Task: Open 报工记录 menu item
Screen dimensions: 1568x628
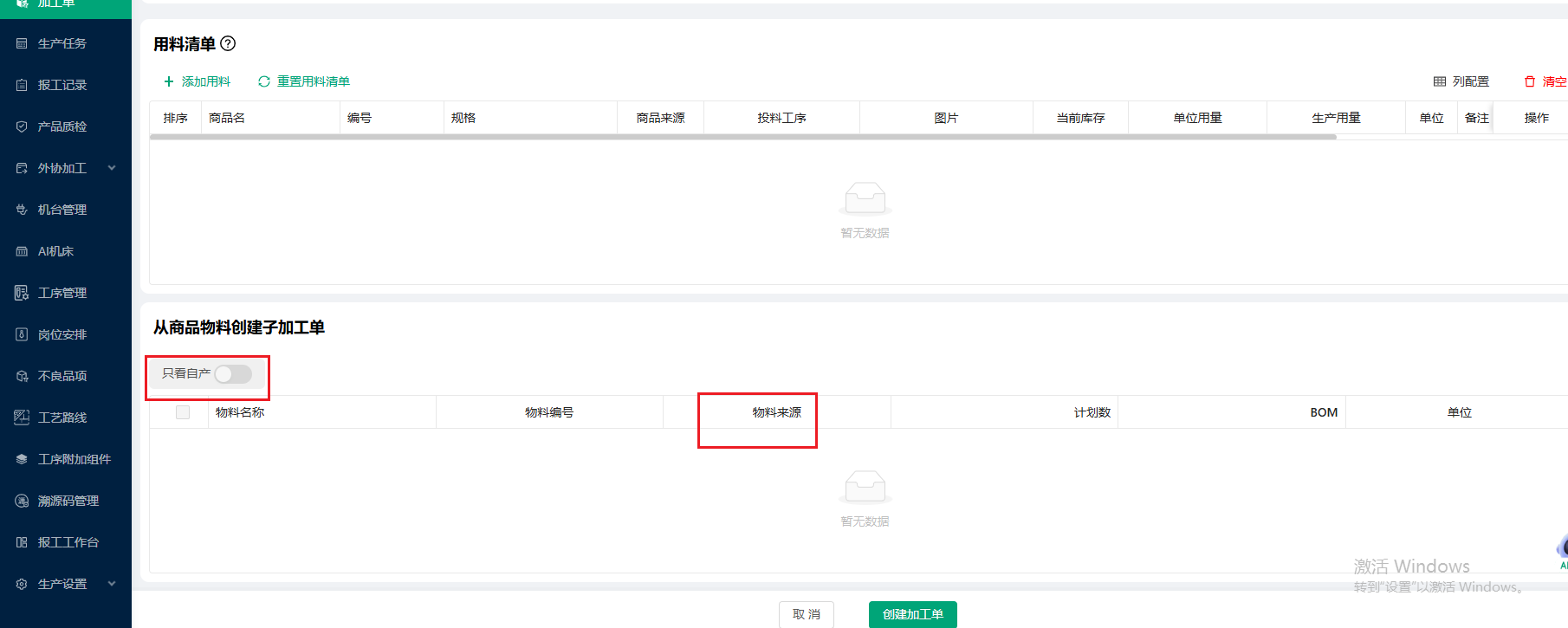Action: click(62, 85)
